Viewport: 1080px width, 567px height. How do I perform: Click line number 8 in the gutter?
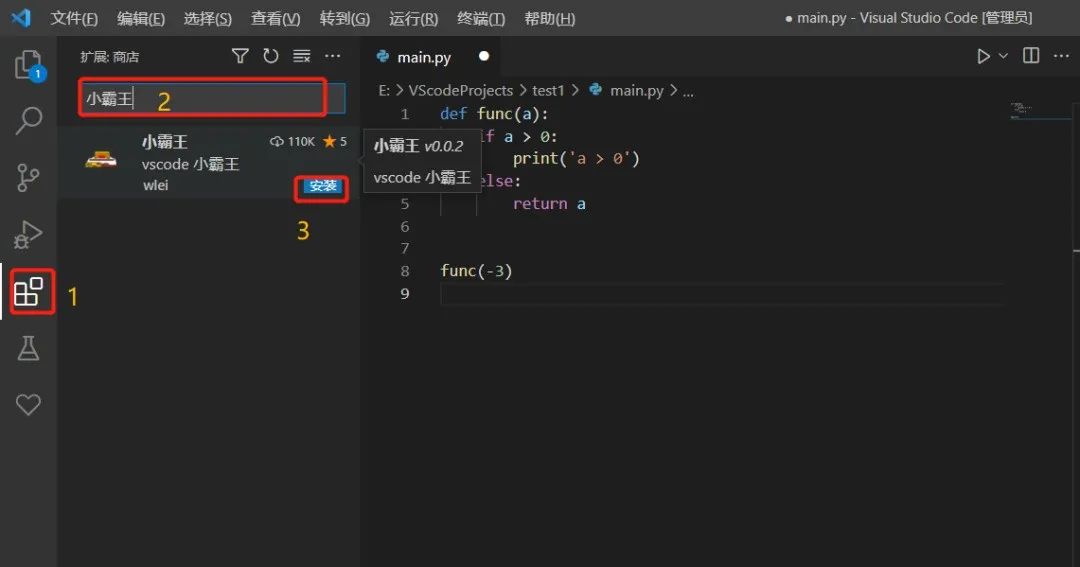tap(405, 271)
